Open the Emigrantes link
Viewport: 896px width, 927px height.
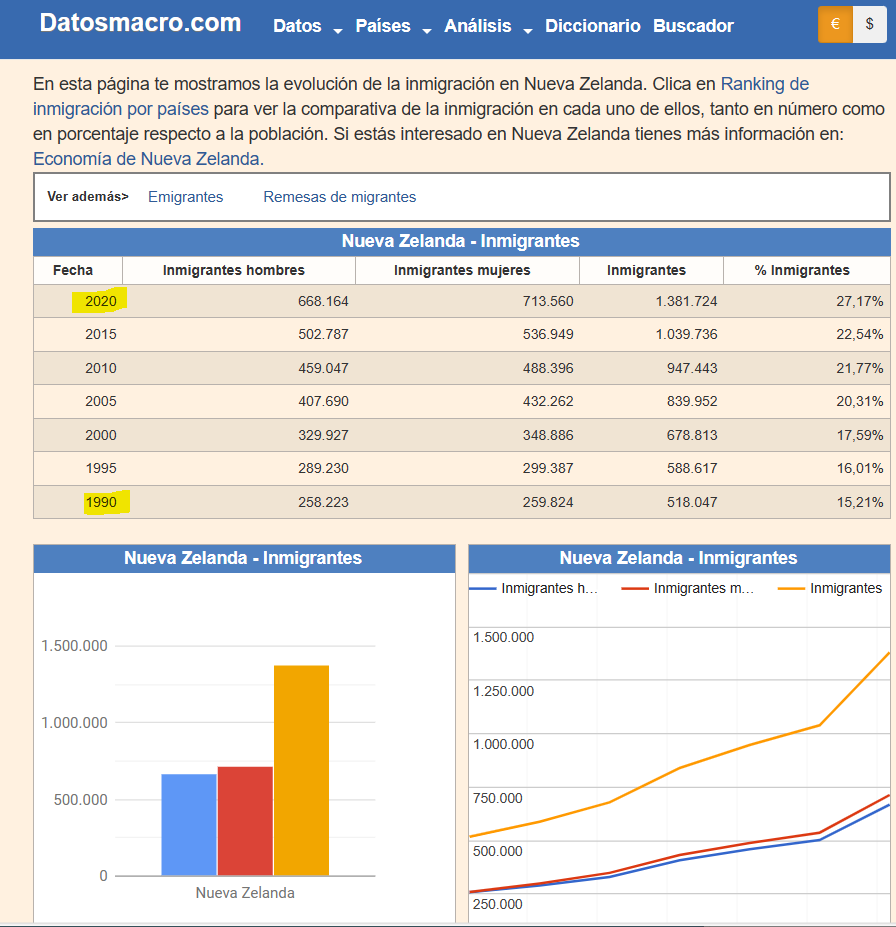185,197
